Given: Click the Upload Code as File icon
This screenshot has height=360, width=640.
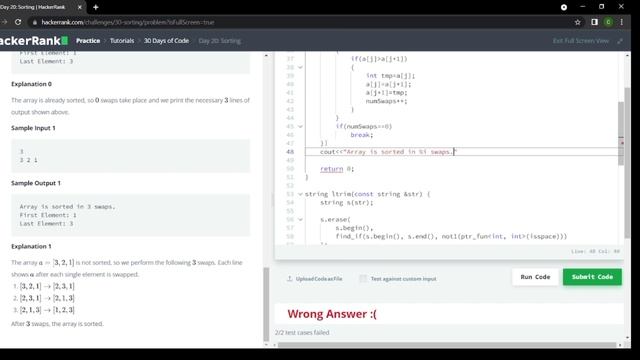Looking at the screenshot, I should pos(289,278).
